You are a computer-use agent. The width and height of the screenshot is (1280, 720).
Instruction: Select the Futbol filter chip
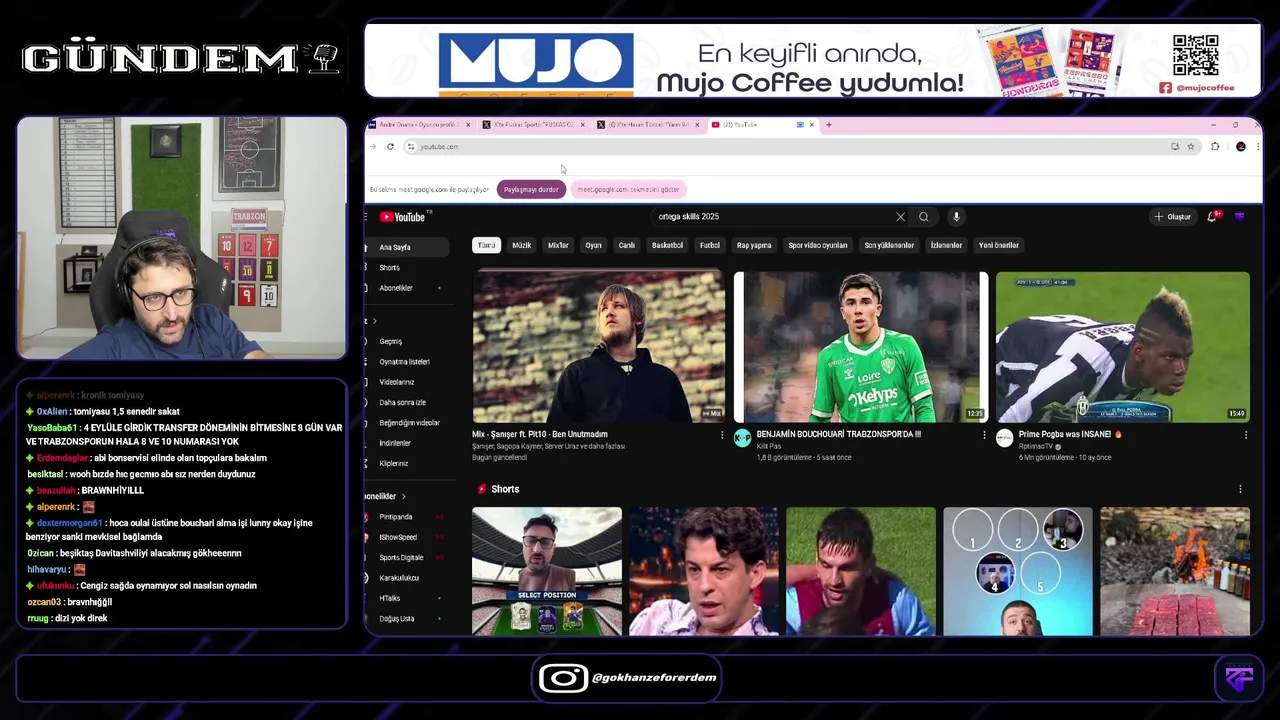point(710,245)
